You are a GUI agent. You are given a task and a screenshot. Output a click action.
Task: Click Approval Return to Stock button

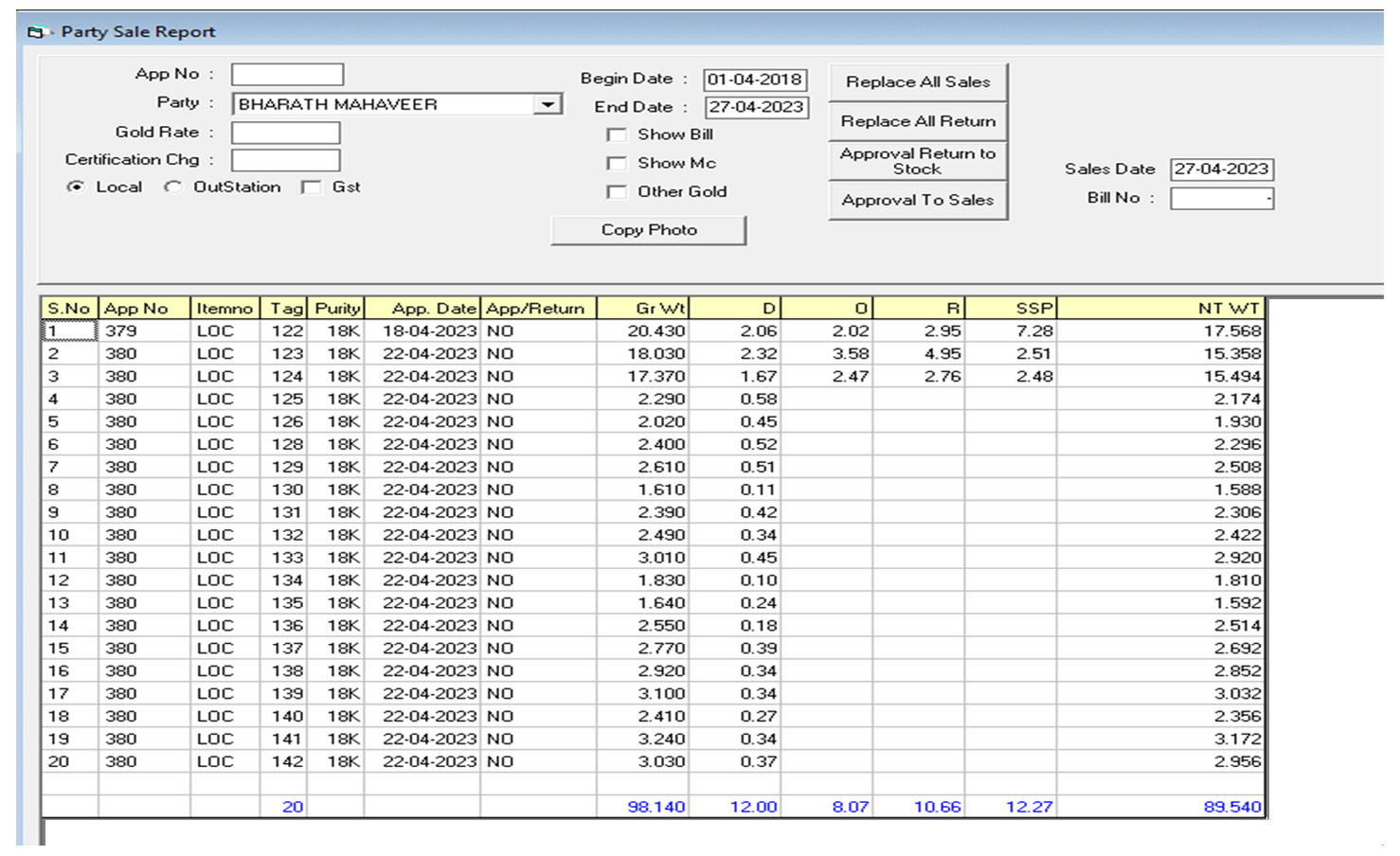(x=918, y=161)
